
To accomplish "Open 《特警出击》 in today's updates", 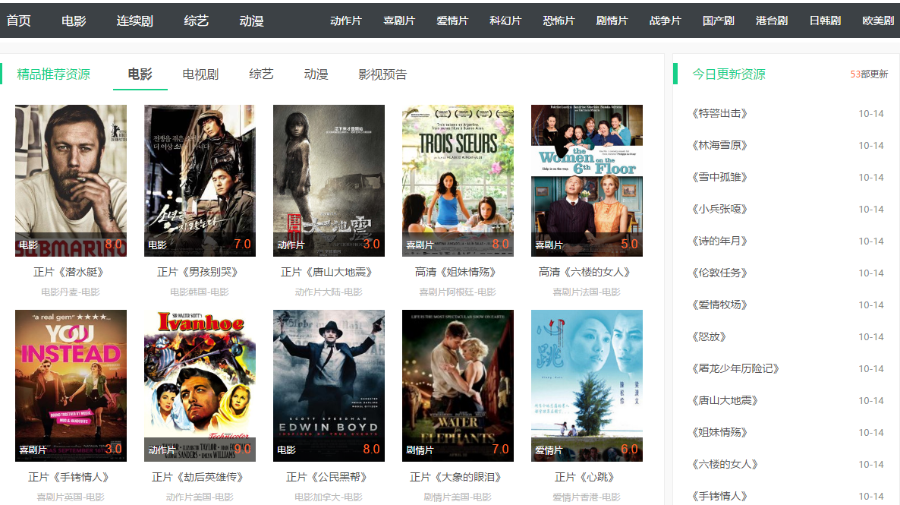I will tap(720, 114).
